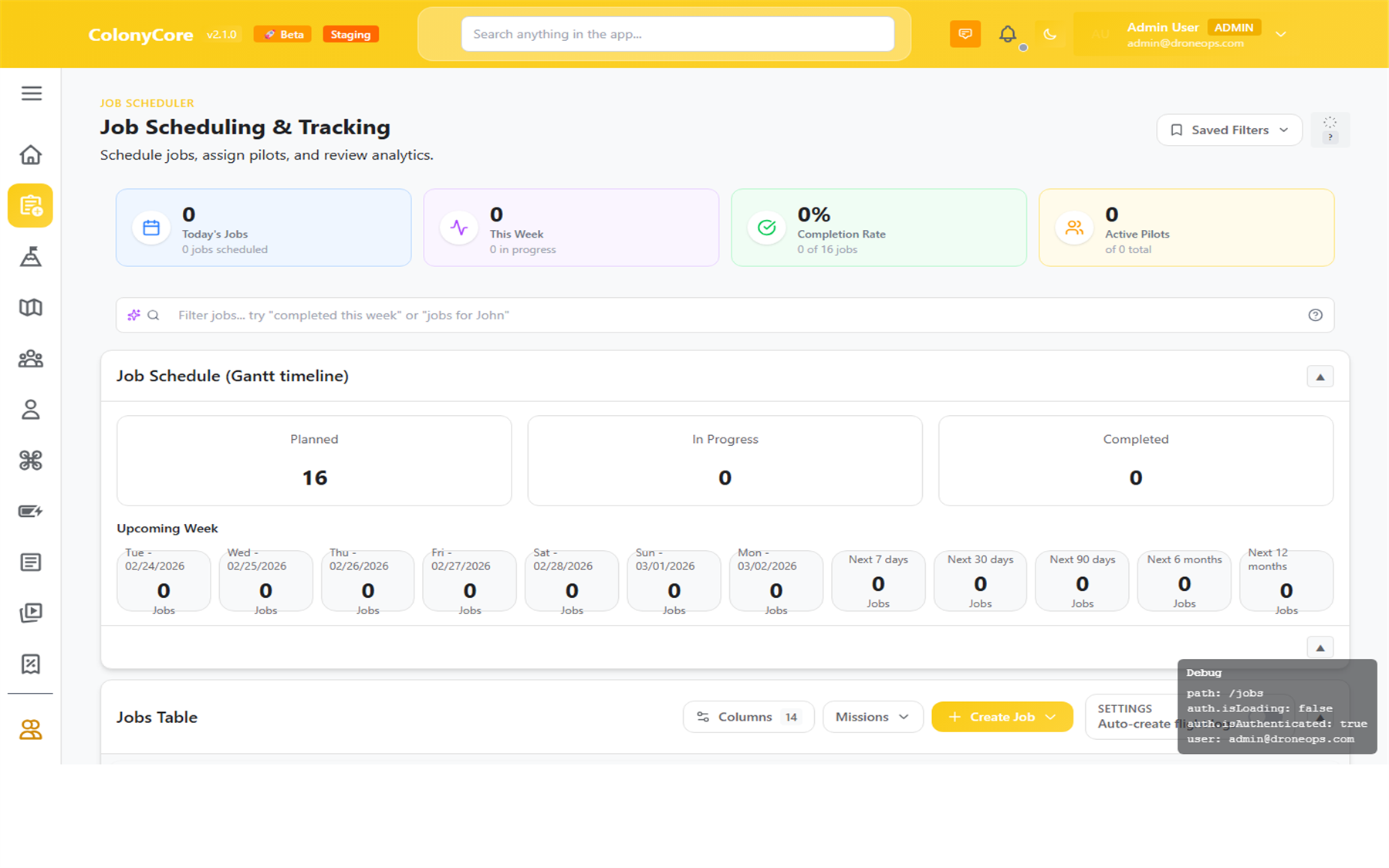The width and height of the screenshot is (1389, 868).
Task: Click the video tutorials icon in the sidebar
Action: click(31, 613)
